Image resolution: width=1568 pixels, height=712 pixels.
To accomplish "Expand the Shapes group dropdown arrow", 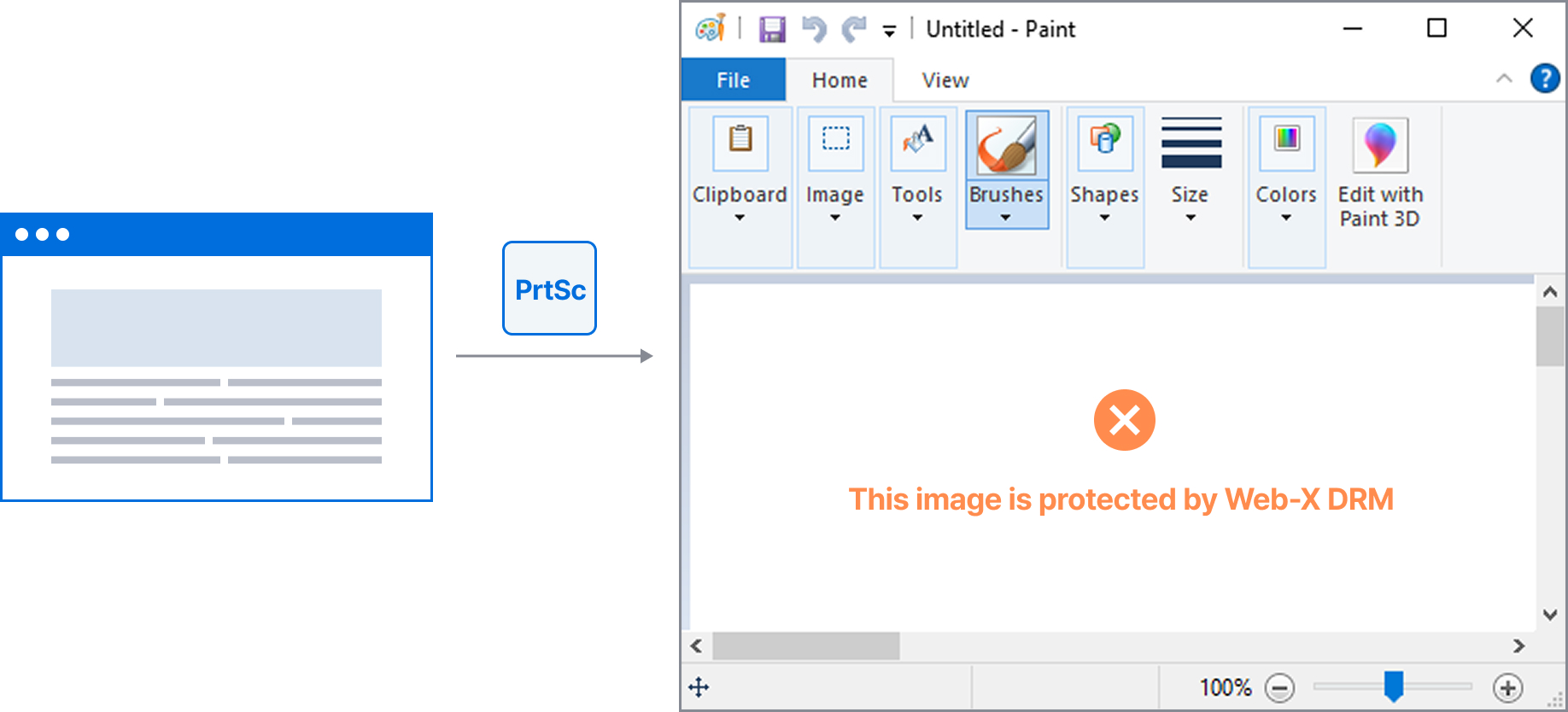I will click(1104, 218).
